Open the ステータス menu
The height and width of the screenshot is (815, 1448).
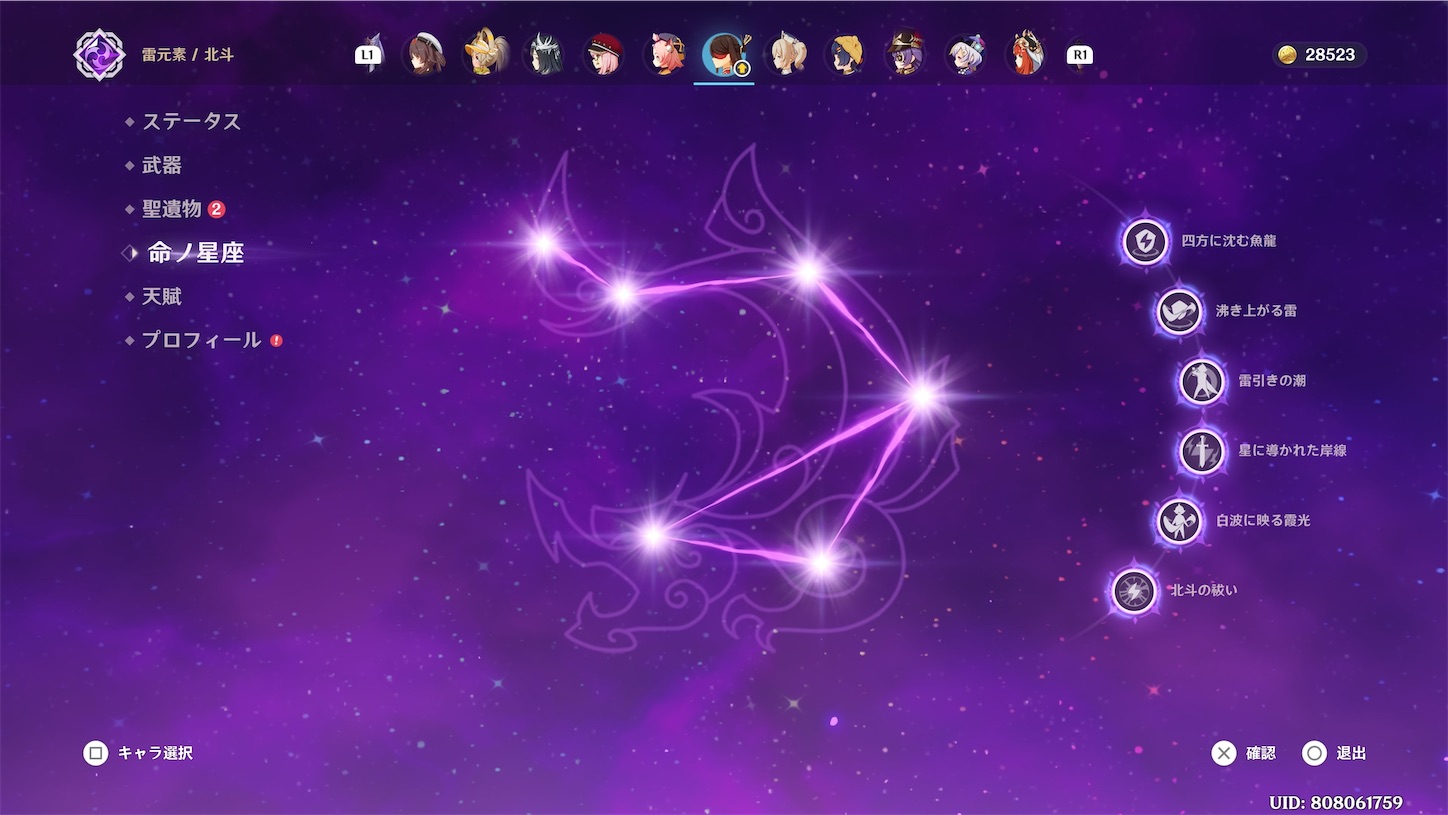point(191,121)
